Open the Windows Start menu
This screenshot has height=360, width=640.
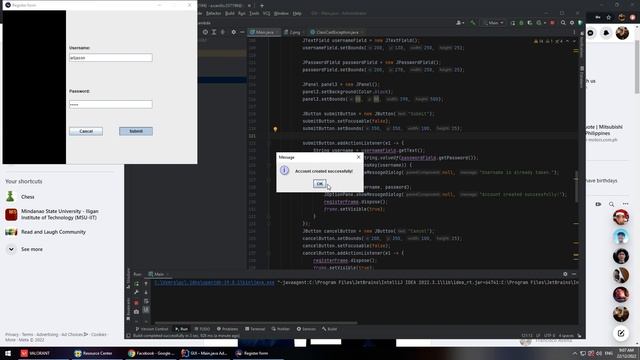(8, 353)
